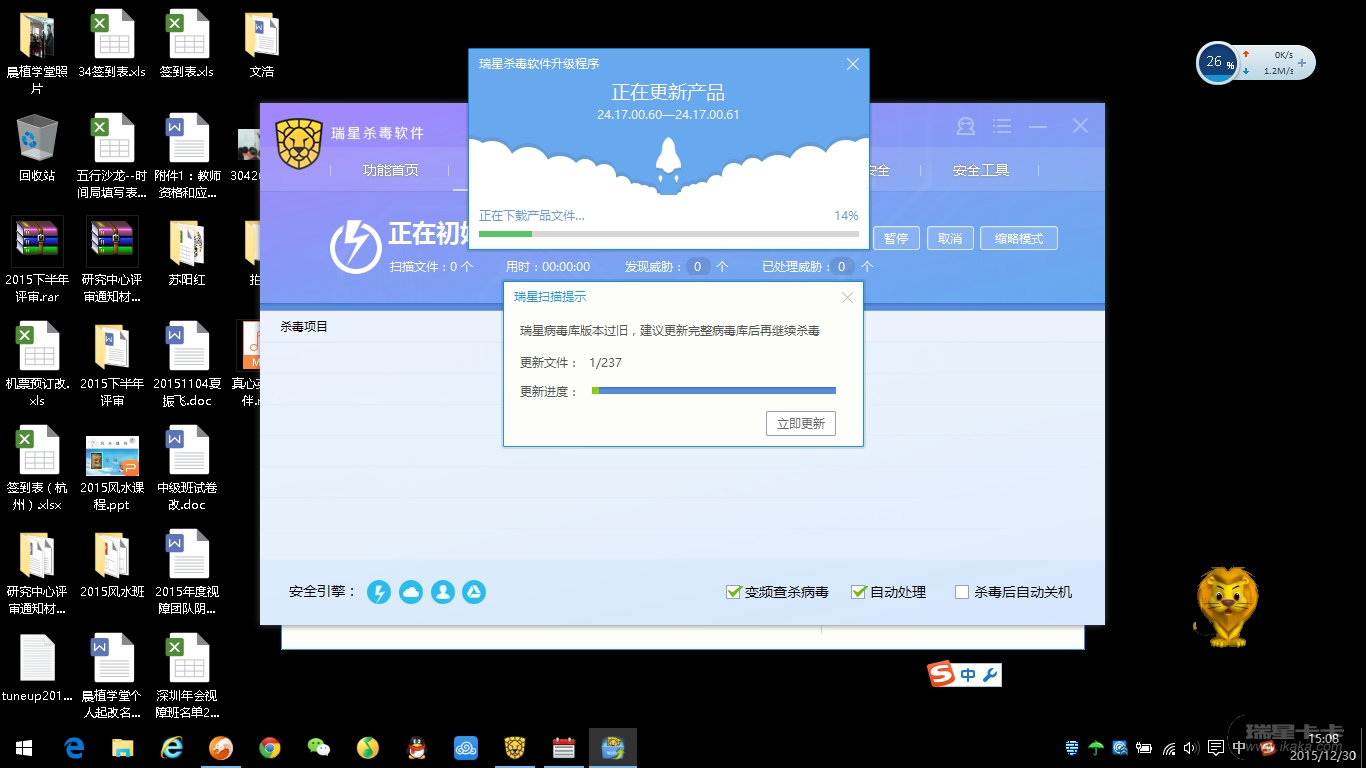
Task: Click the version text 24.17.00.60—24.17.00.61
Action: click(x=668, y=115)
